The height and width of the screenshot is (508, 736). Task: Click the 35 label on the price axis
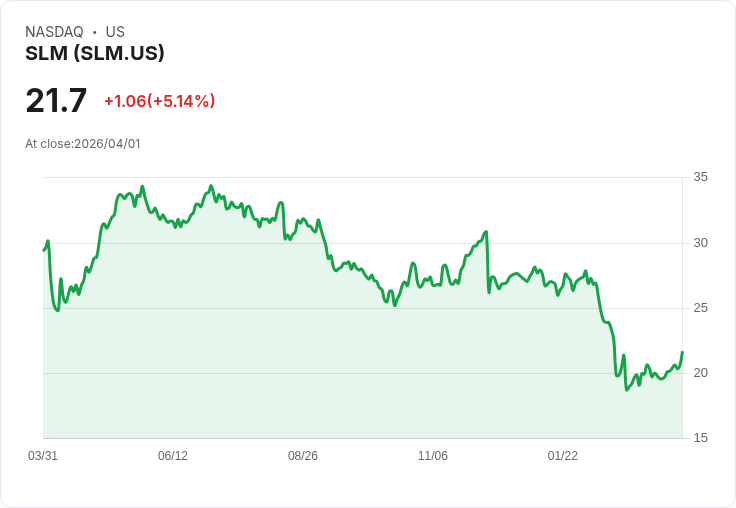pos(701,177)
